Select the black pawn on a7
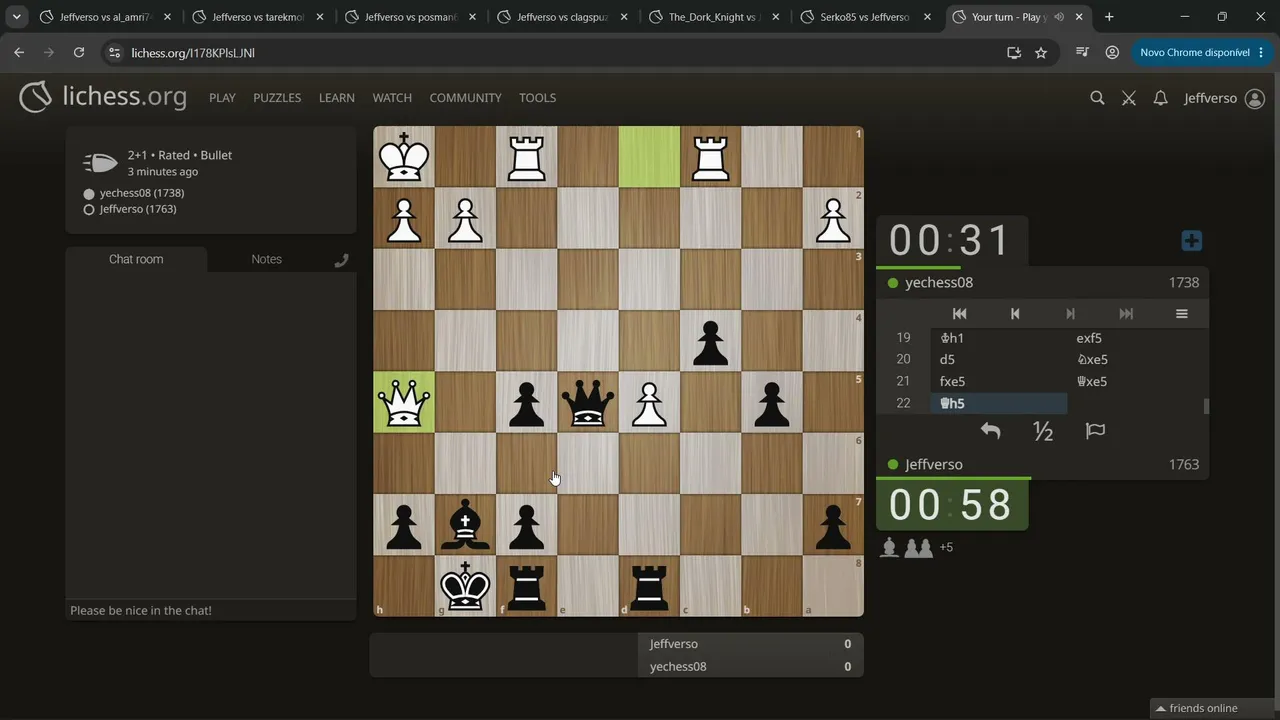Image resolution: width=1280 pixels, height=720 pixels. click(833, 525)
